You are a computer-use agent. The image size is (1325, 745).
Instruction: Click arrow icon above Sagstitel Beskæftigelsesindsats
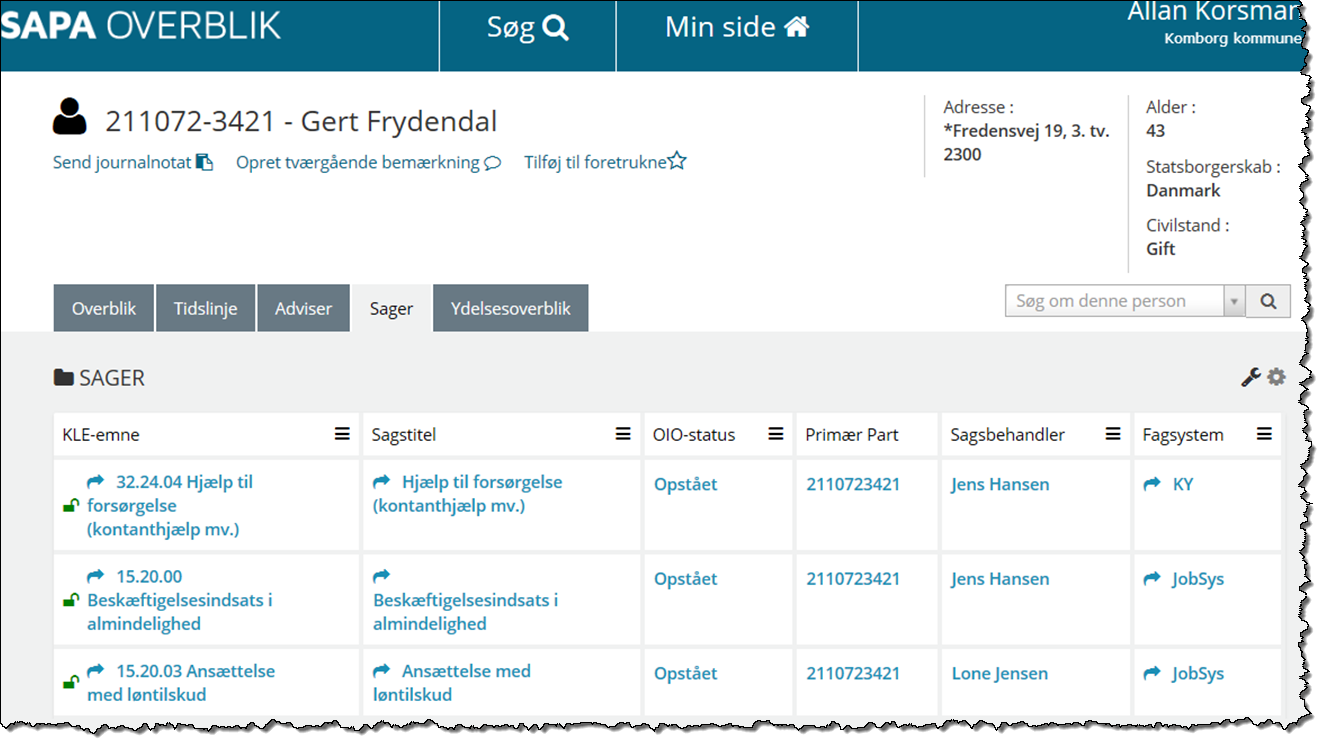click(381, 576)
